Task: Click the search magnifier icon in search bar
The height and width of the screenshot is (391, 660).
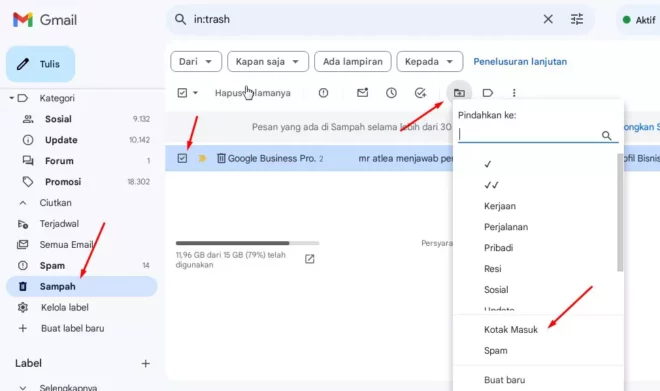Action: (x=181, y=19)
